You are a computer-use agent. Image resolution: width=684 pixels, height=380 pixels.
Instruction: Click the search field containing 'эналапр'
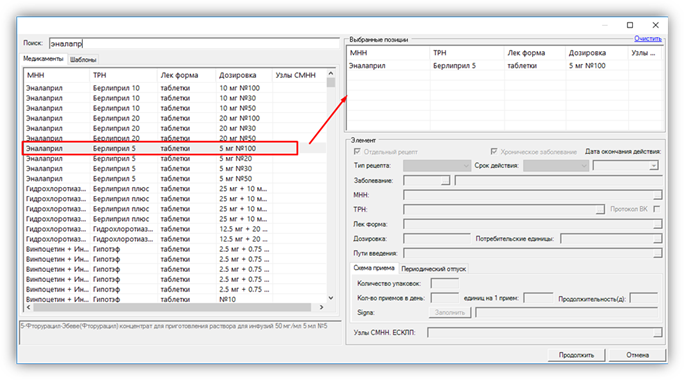(x=194, y=43)
